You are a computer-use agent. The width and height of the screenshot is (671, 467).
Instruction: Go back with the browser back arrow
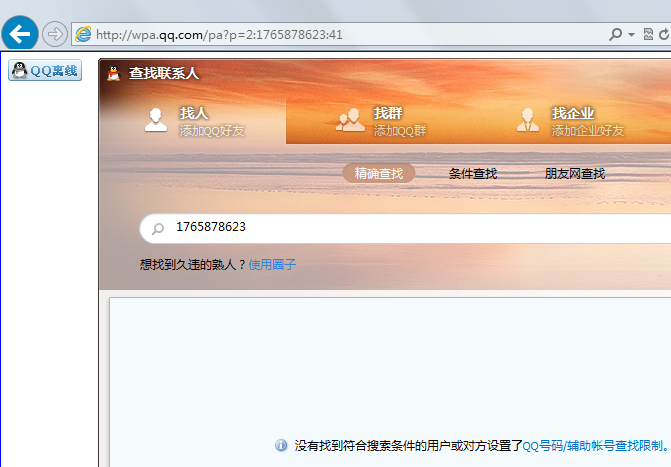[x=20, y=33]
